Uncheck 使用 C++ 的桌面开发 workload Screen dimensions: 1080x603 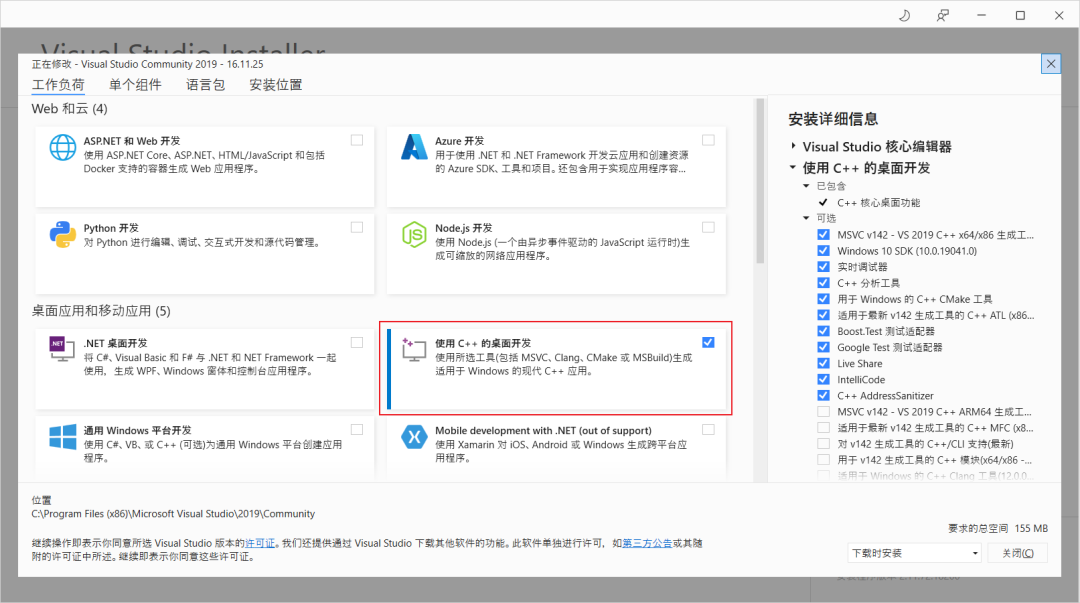click(708, 343)
